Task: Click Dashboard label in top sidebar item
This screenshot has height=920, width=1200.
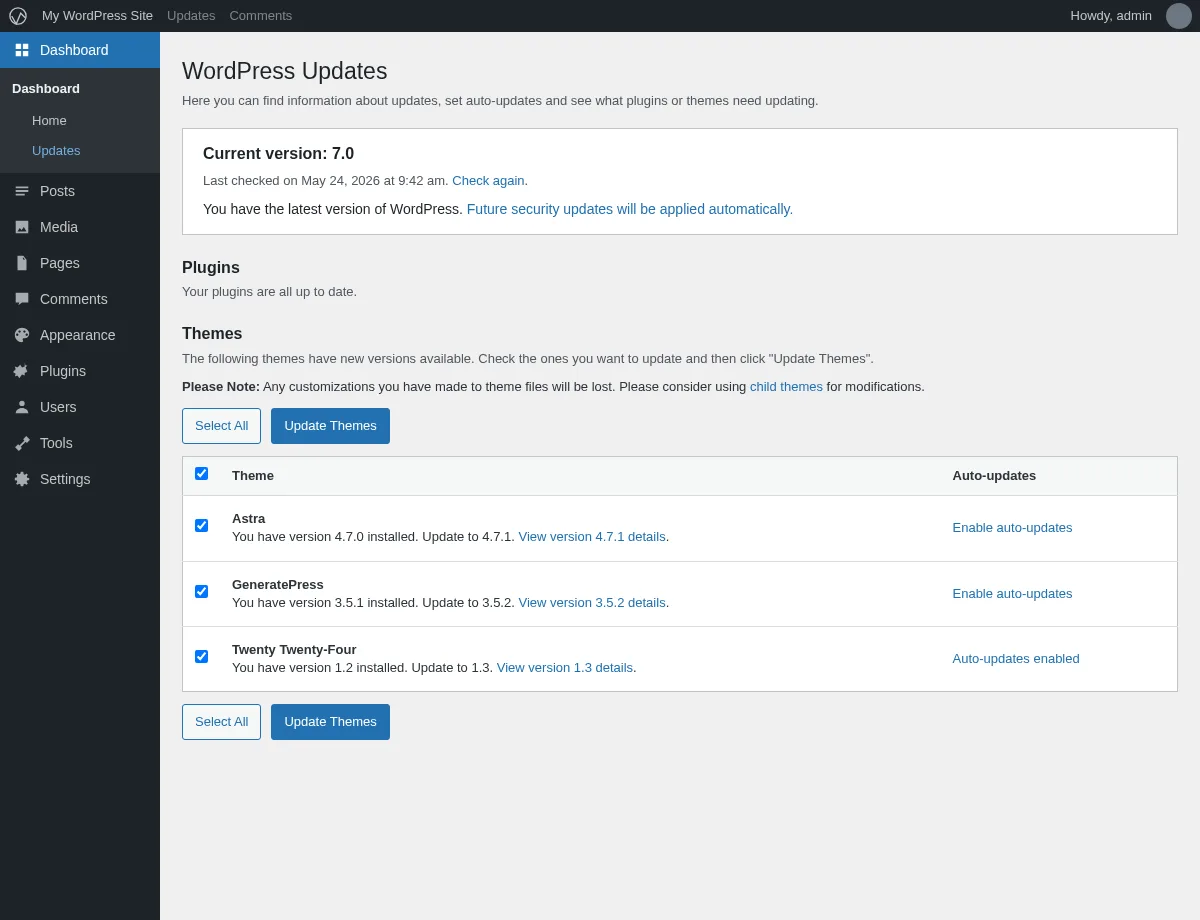Action: tap(74, 50)
